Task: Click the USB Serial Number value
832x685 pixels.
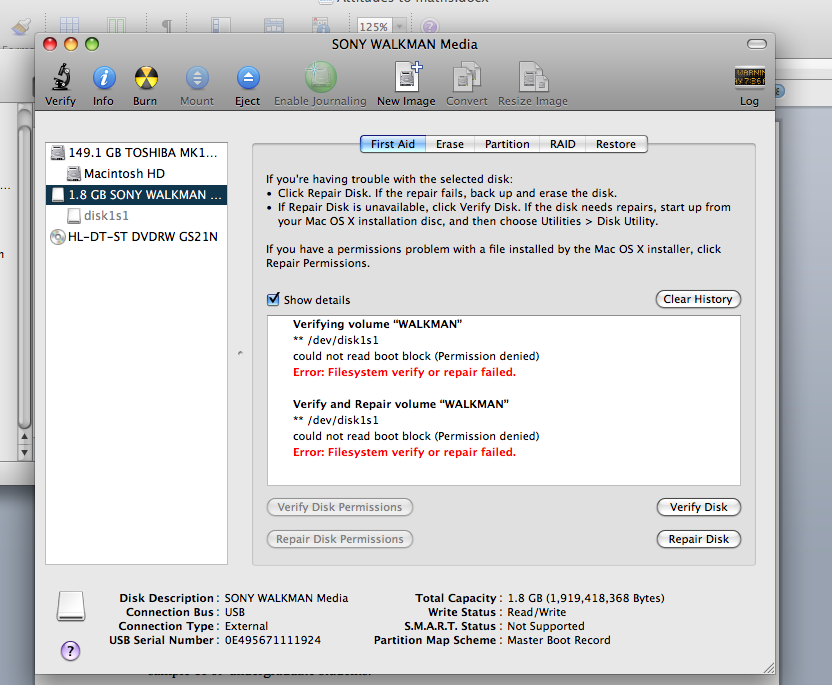Action: pos(273,640)
